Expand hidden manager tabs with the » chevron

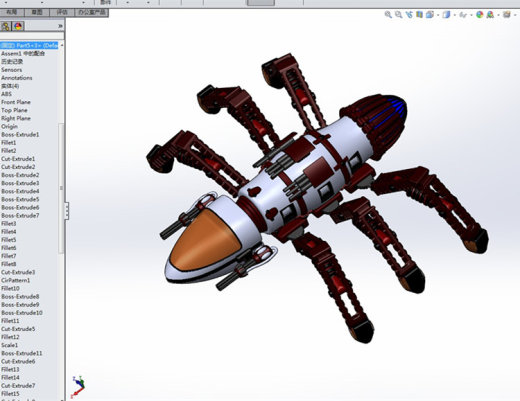[60, 26]
